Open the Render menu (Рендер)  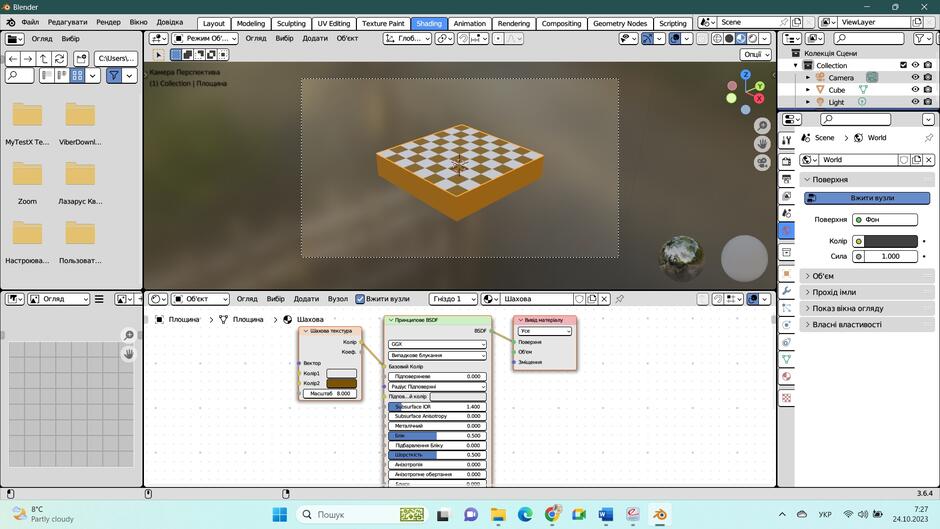point(109,22)
